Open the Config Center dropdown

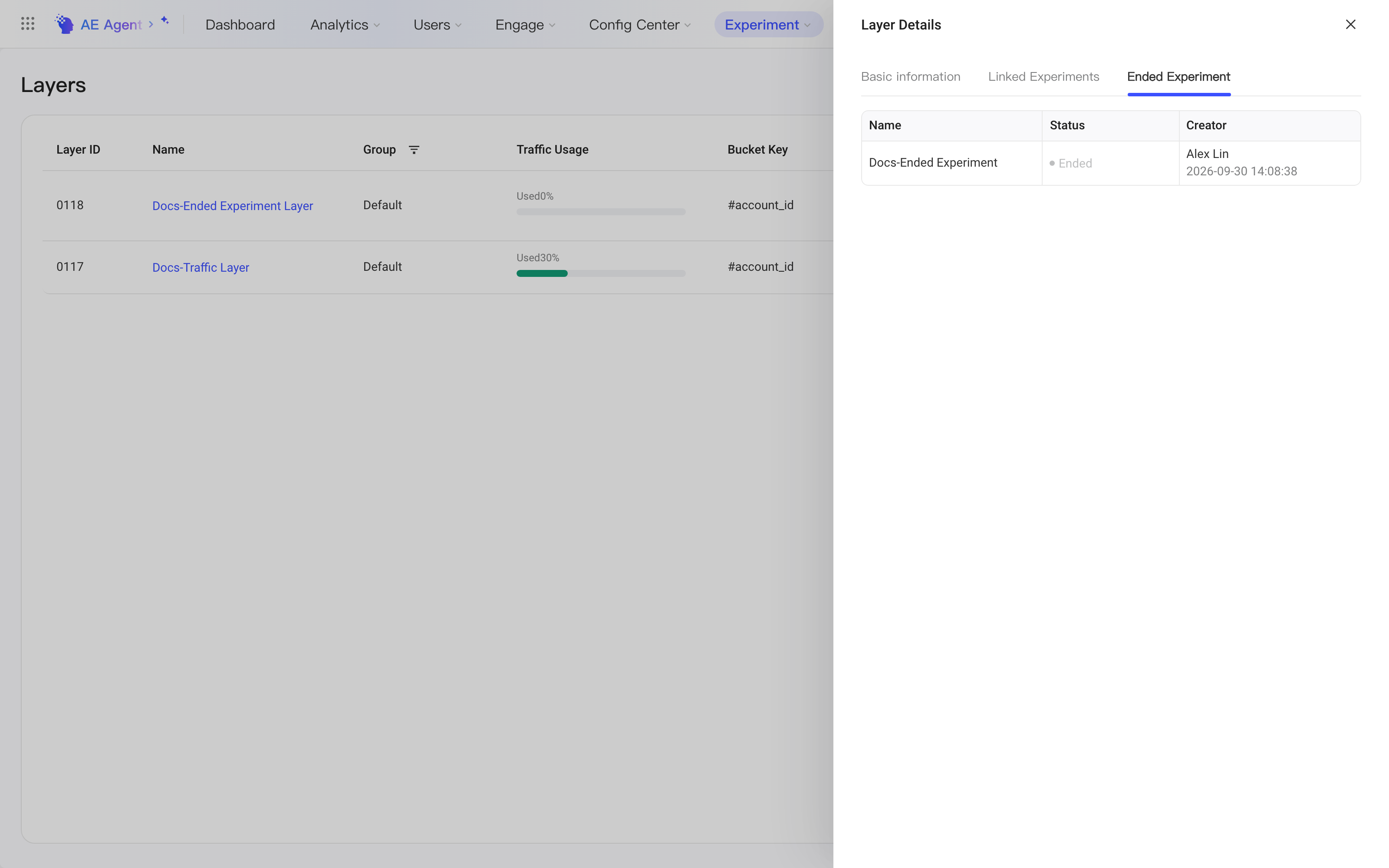(x=640, y=25)
